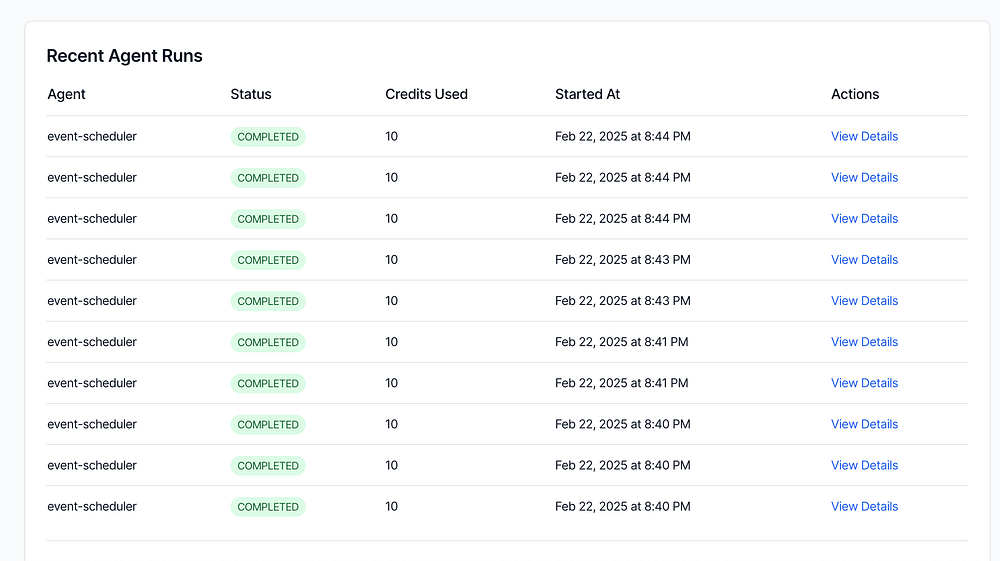Click the Agent column header
This screenshot has width=1000, height=561.
click(x=67, y=94)
